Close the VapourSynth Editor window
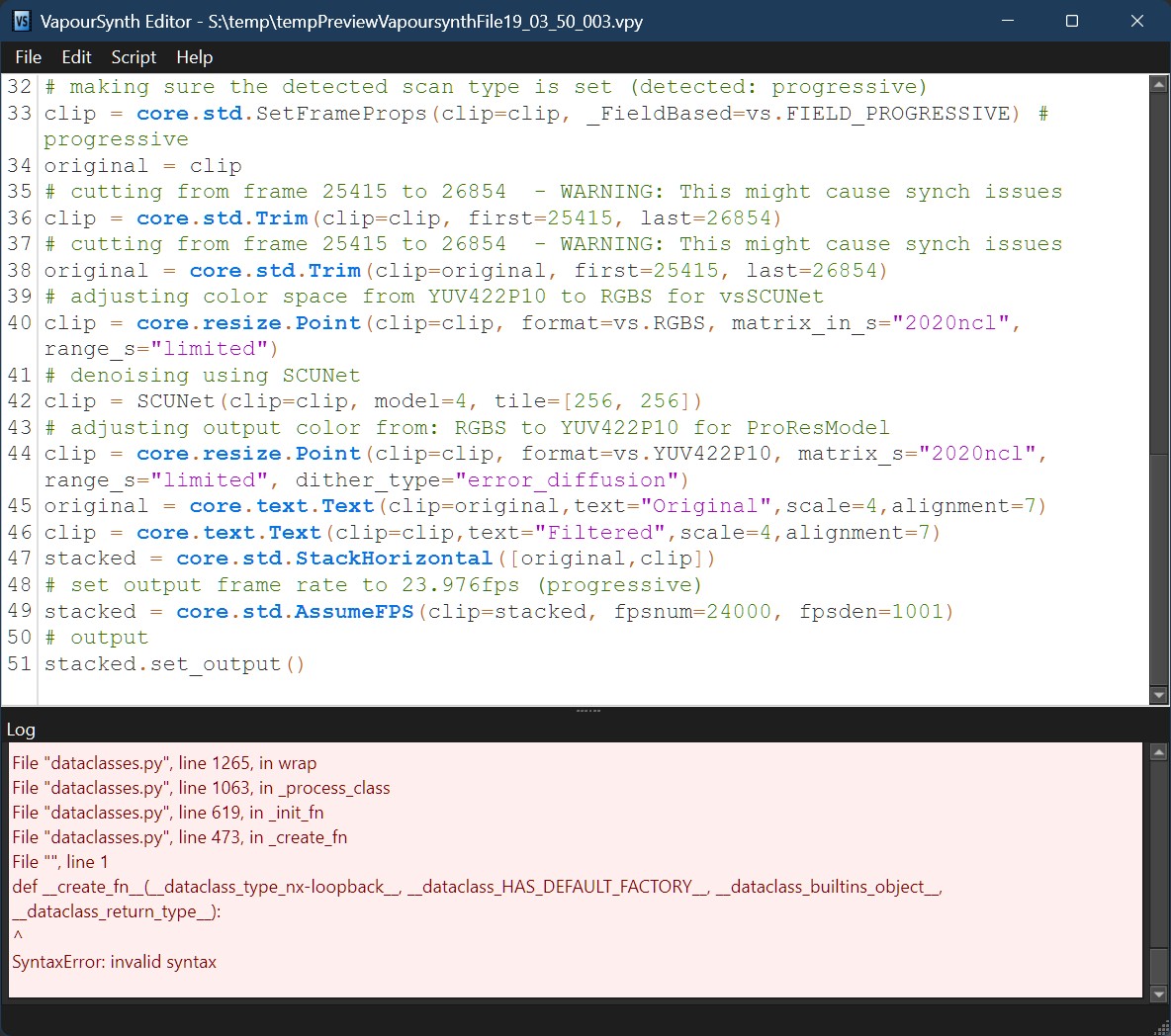Image resolution: width=1171 pixels, height=1036 pixels. pos(1137,21)
